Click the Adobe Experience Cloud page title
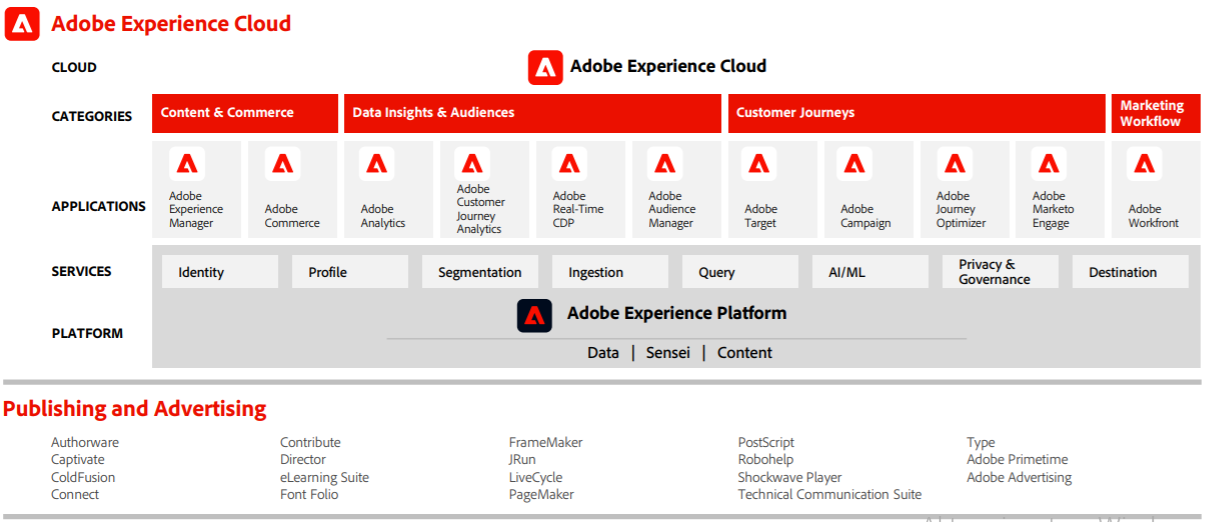This screenshot has width=1207, height=522. [x=171, y=23]
